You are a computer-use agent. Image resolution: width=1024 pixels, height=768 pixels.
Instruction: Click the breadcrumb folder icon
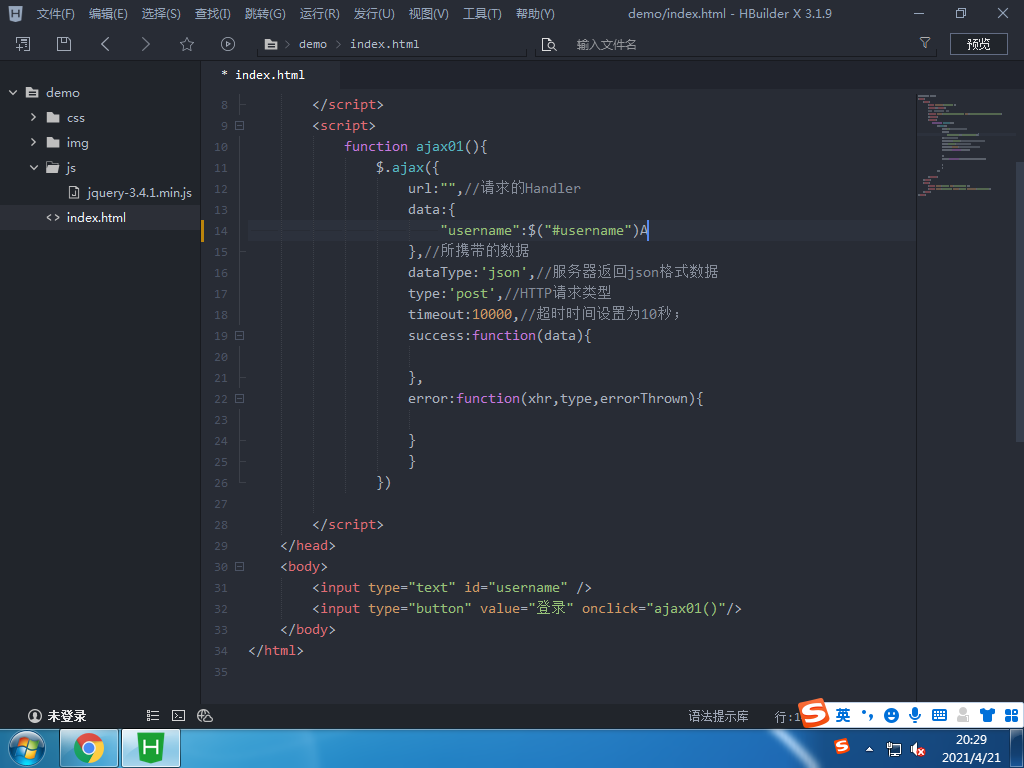coord(270,44)
